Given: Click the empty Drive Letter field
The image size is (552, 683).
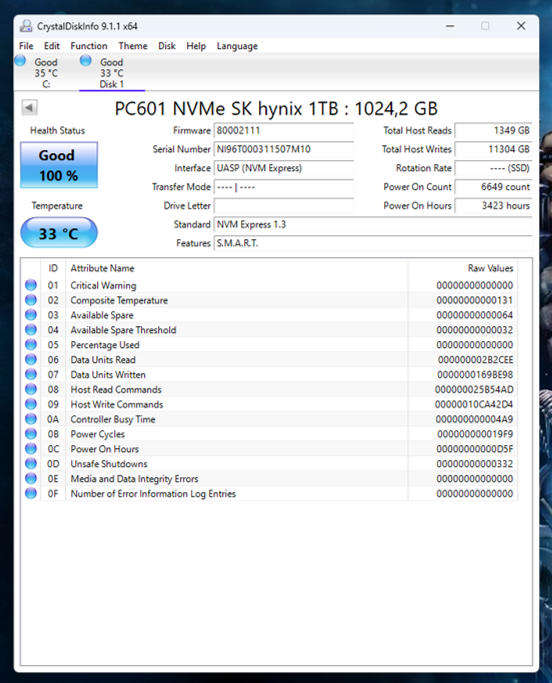Looking at the screenshot, I should pos(283,206).
